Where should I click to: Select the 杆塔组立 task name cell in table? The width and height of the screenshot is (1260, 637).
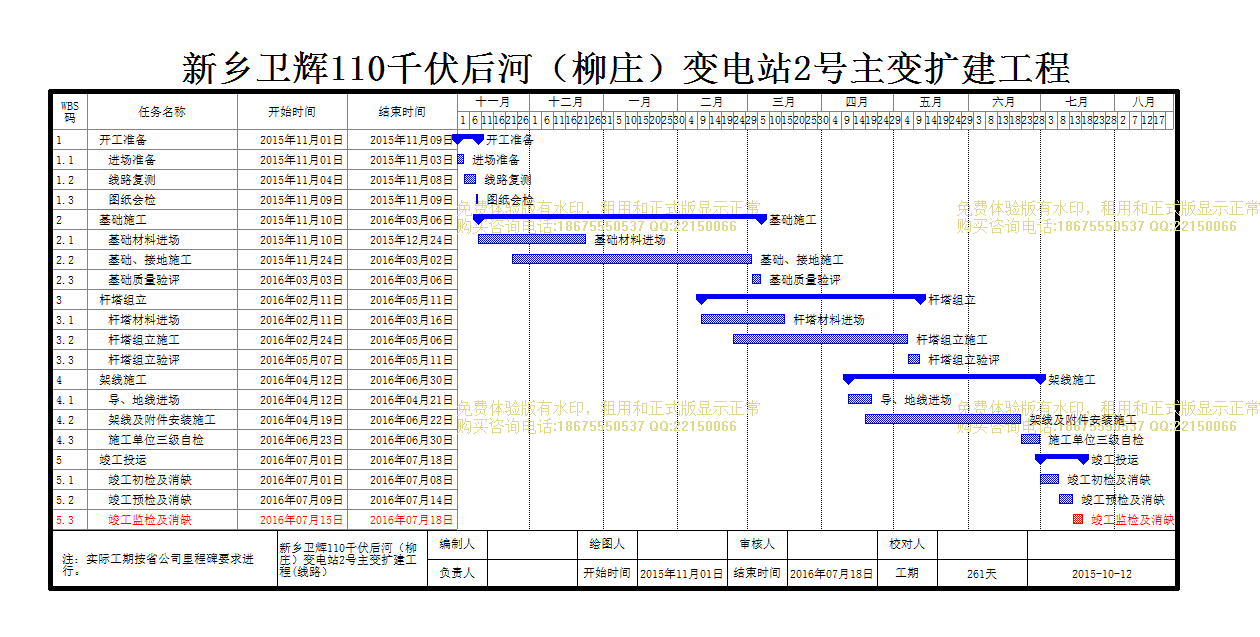coord(162,300)
